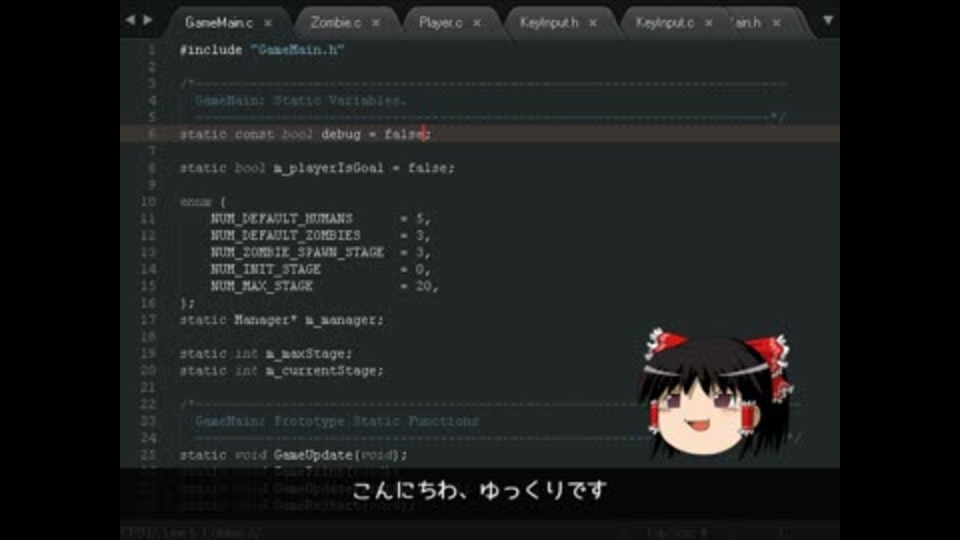Screen dimensions: 960x540
Task: Close the Player.c tab
Action: coord(477,23)
